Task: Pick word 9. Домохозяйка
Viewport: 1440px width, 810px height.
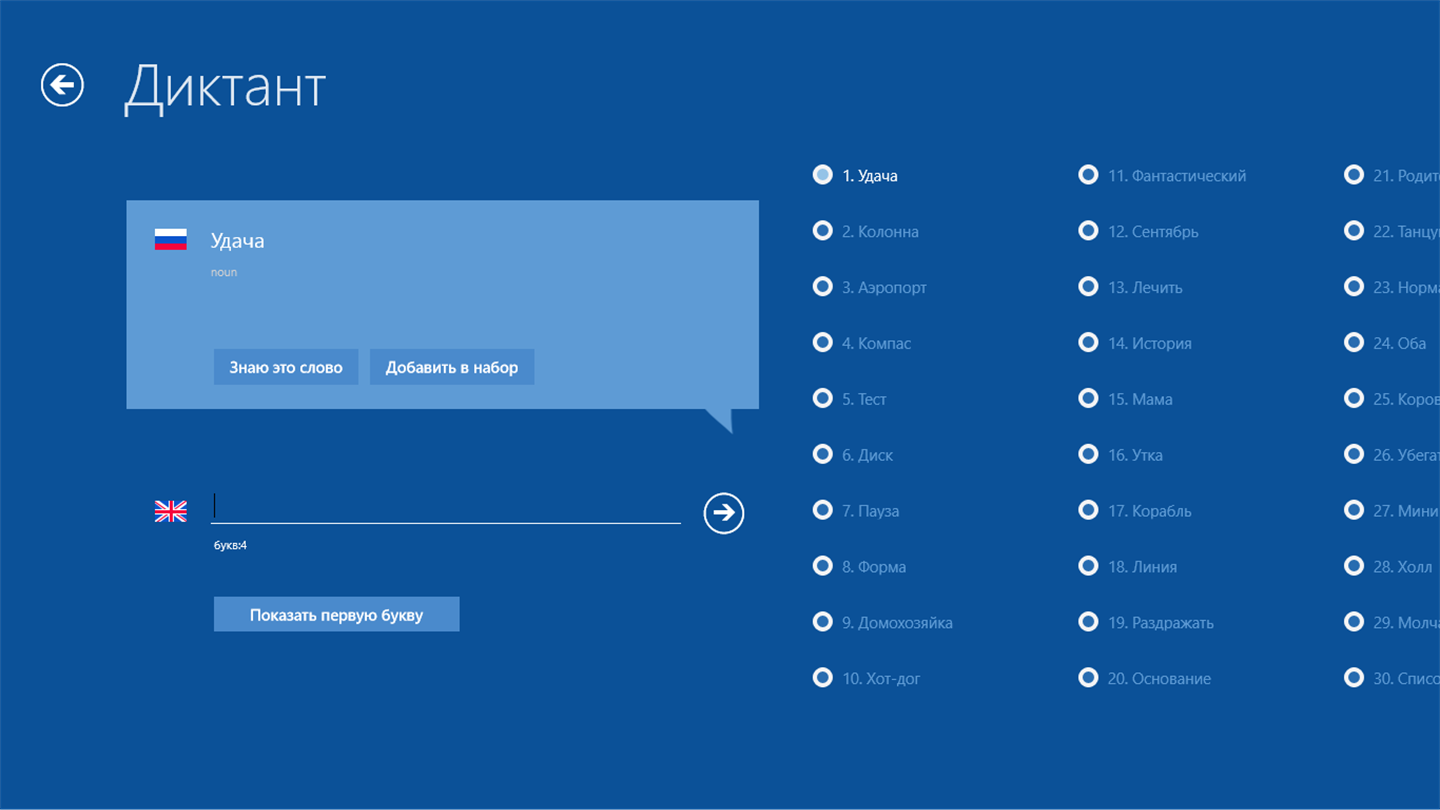Action: pos(883,623)
